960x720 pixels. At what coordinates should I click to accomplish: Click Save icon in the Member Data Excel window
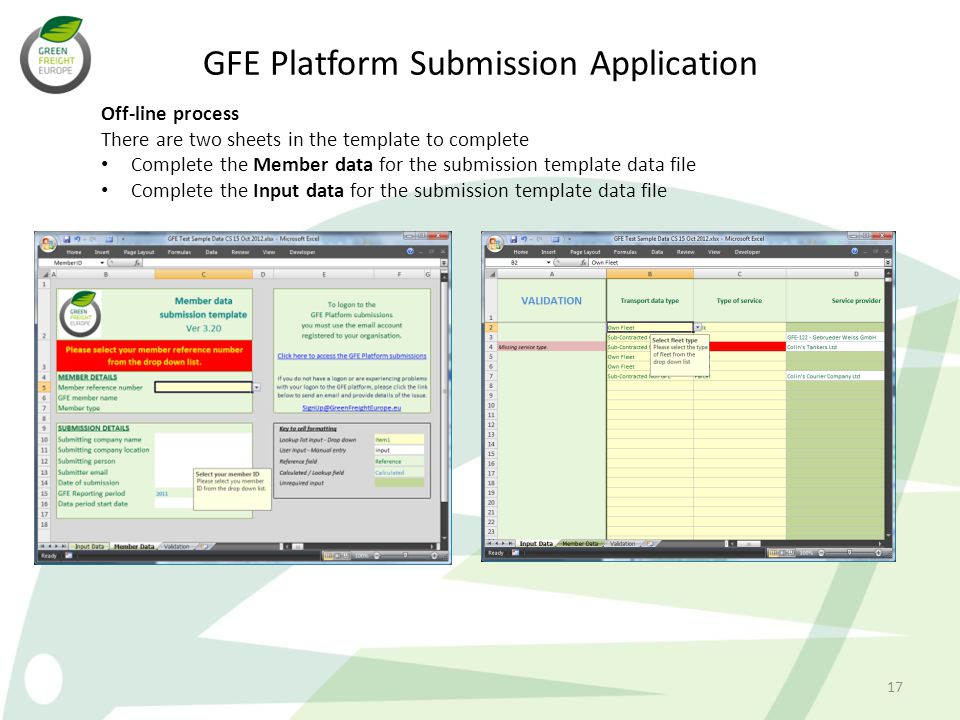pos(67,239)
